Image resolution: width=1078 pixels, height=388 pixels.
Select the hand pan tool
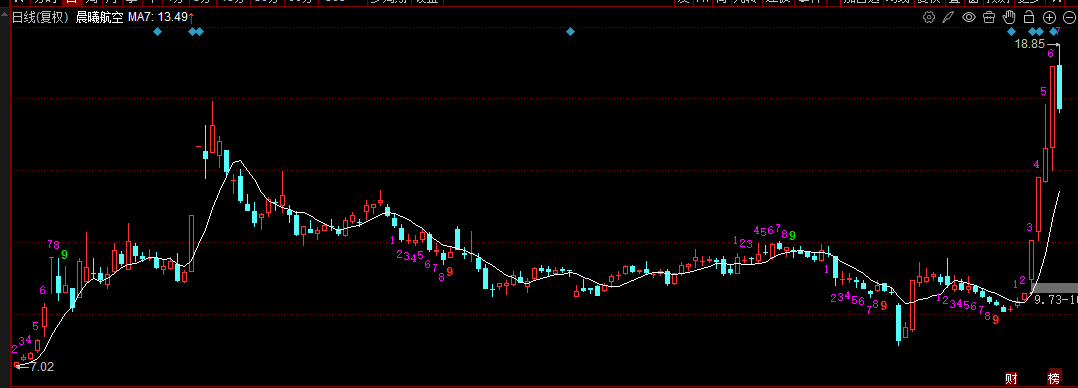click(1009, 17)
